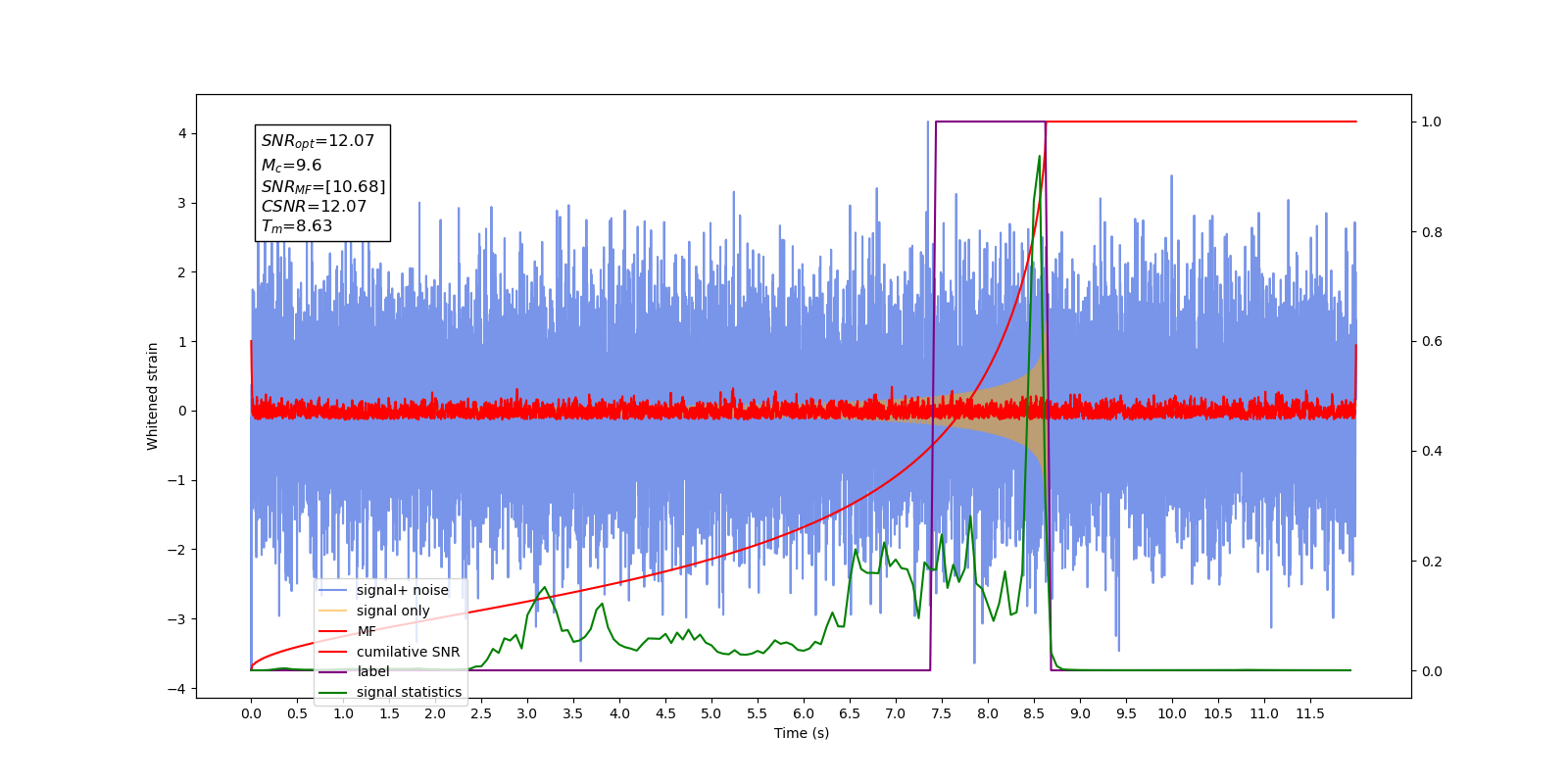Viewport: 1568px width, 784px height.
Task: Click the 9.5 x-axis tick label
Action: pos(1126,713)
